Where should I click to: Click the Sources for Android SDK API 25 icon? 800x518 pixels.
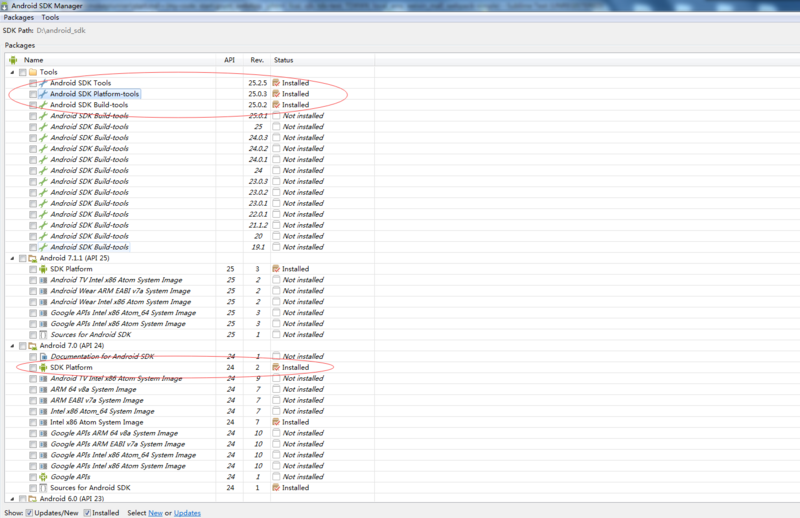[43, 334]
